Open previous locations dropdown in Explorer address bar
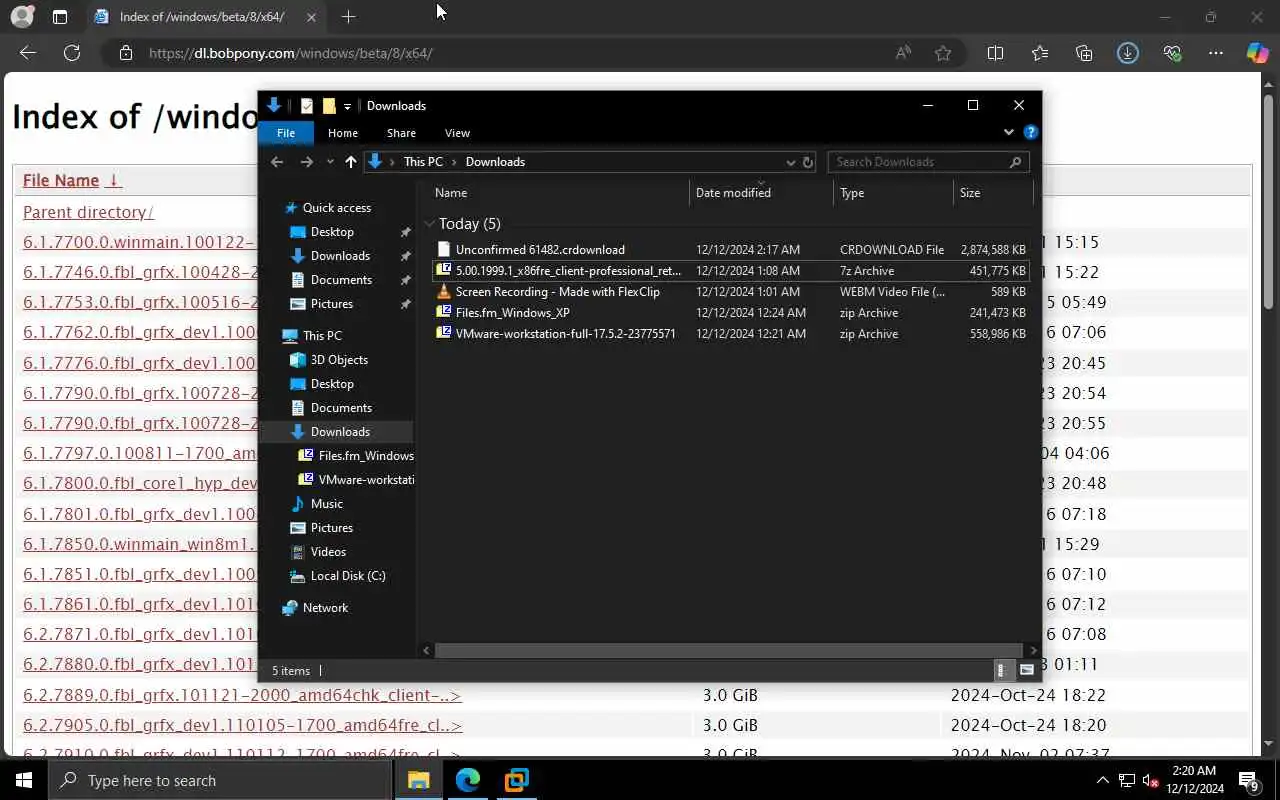 point(790,162)
